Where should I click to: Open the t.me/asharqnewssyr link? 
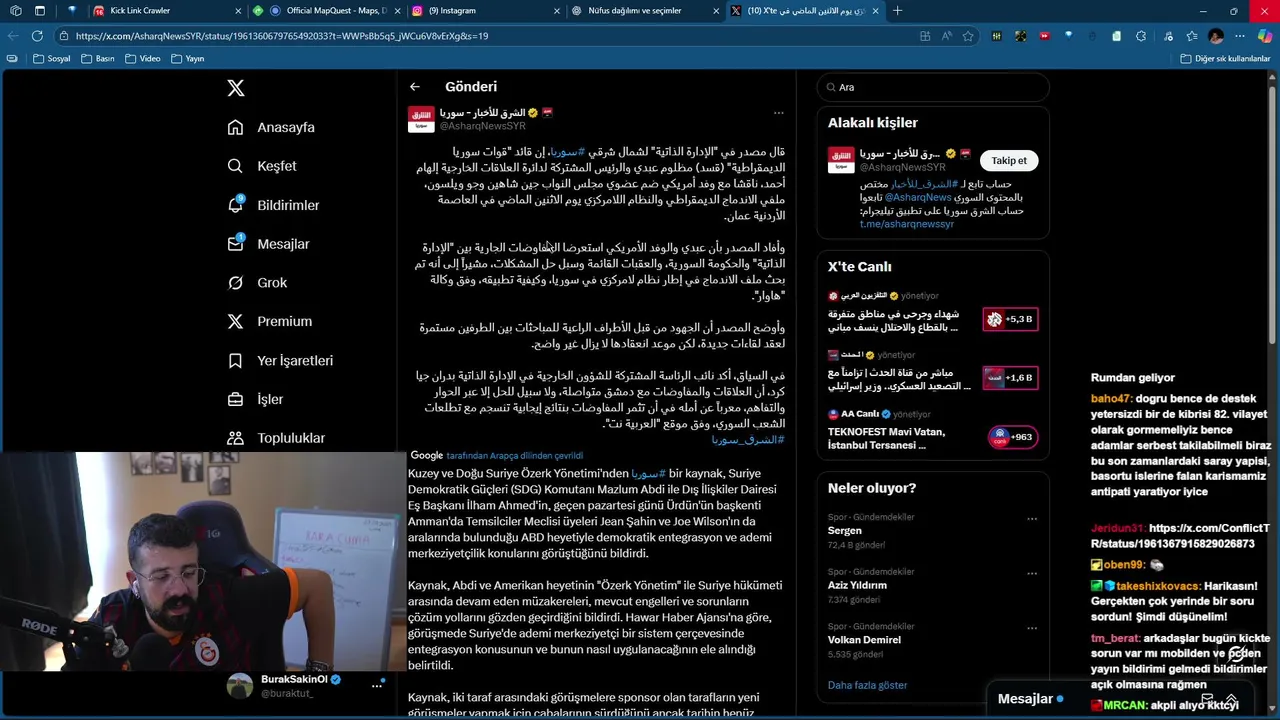pyautogui.click(x=907, y=224)
